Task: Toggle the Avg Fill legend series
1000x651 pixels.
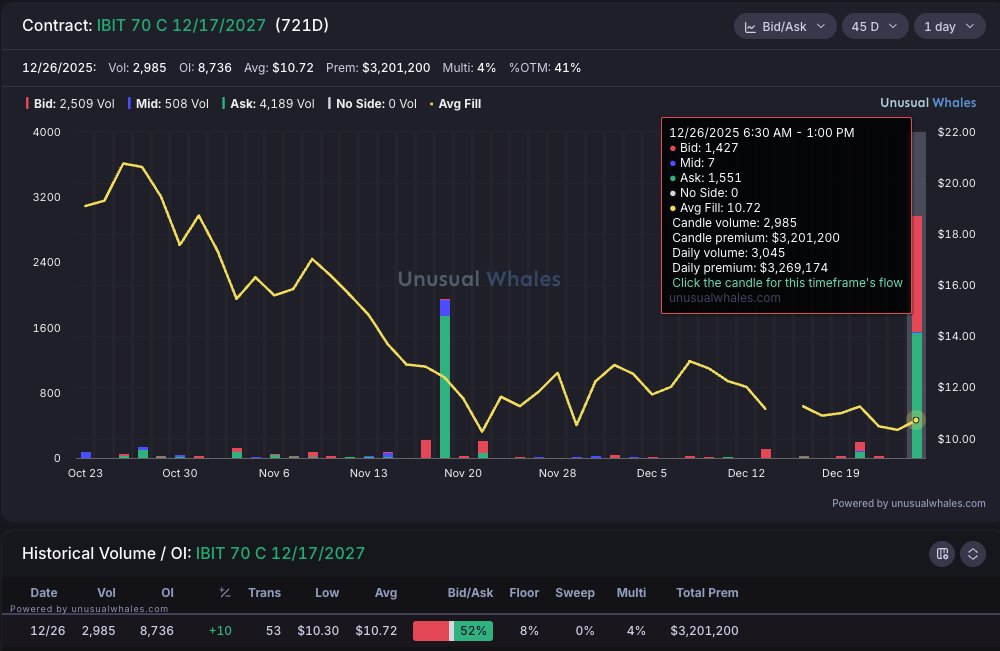Action: pyautogui.click(x=455, y=104)
